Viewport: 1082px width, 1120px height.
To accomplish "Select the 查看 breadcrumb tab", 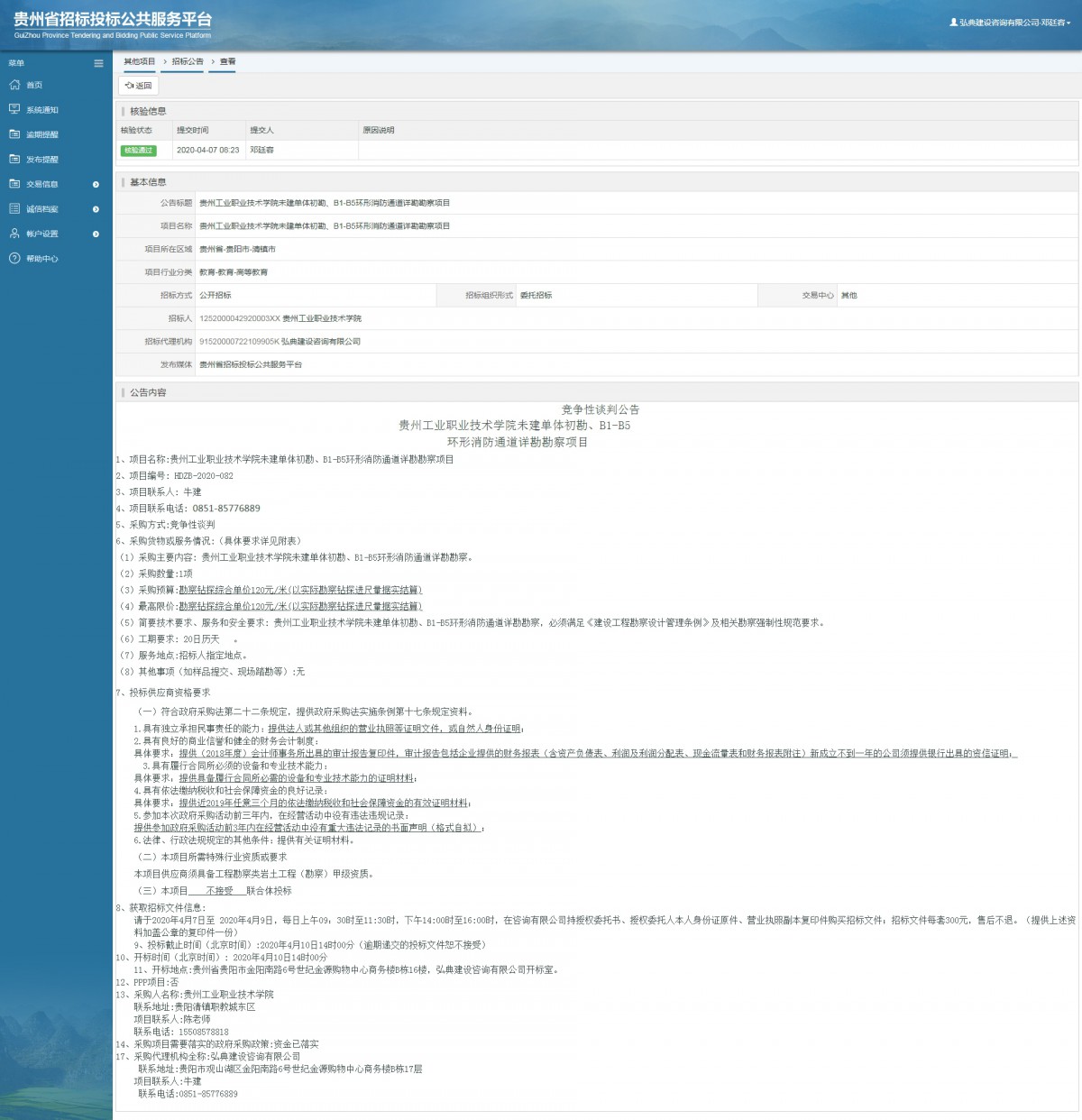I will 227,61.
